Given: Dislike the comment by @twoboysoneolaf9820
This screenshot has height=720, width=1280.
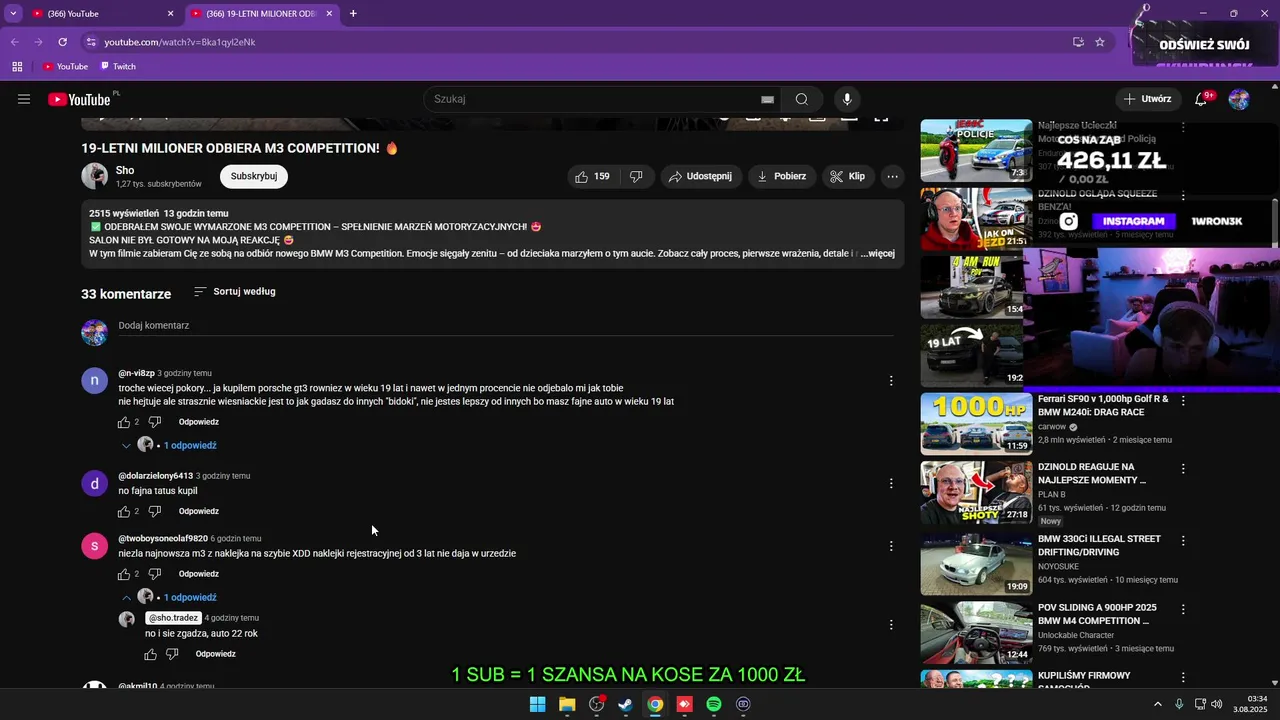Looking at the screenshot, I should click(x=154, y=574).
